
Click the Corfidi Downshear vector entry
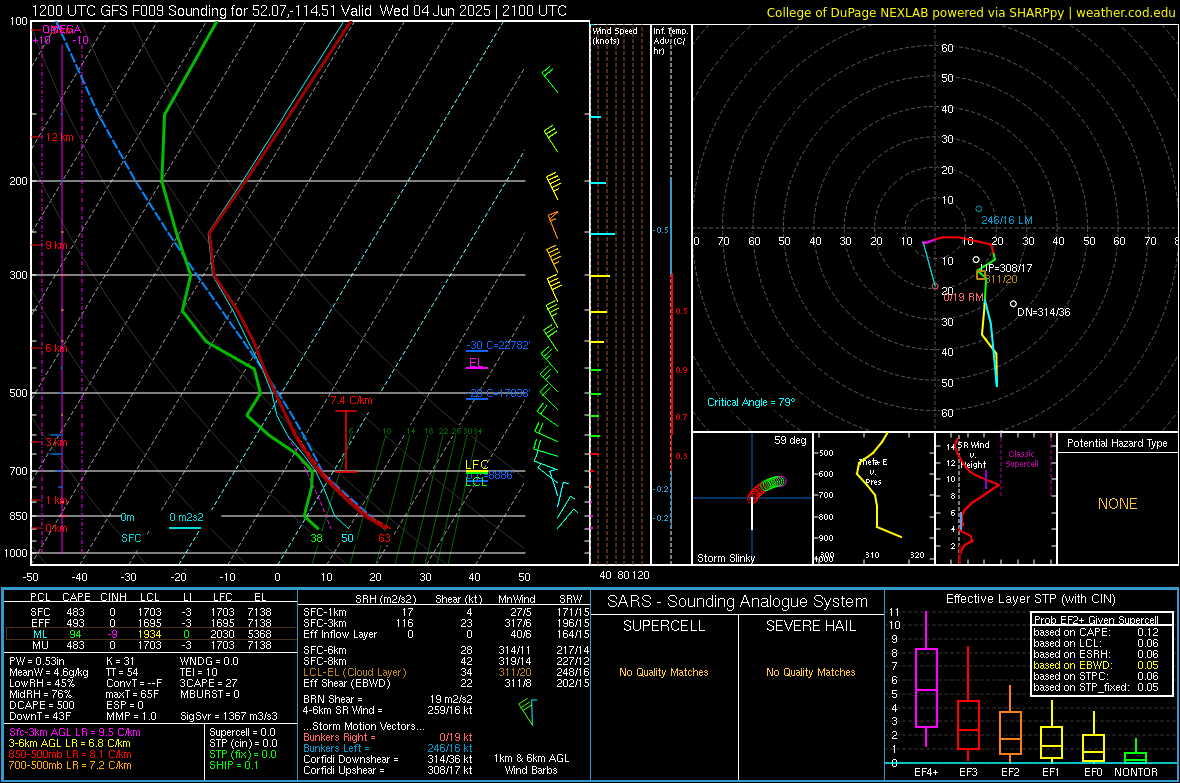pos(388,759)
